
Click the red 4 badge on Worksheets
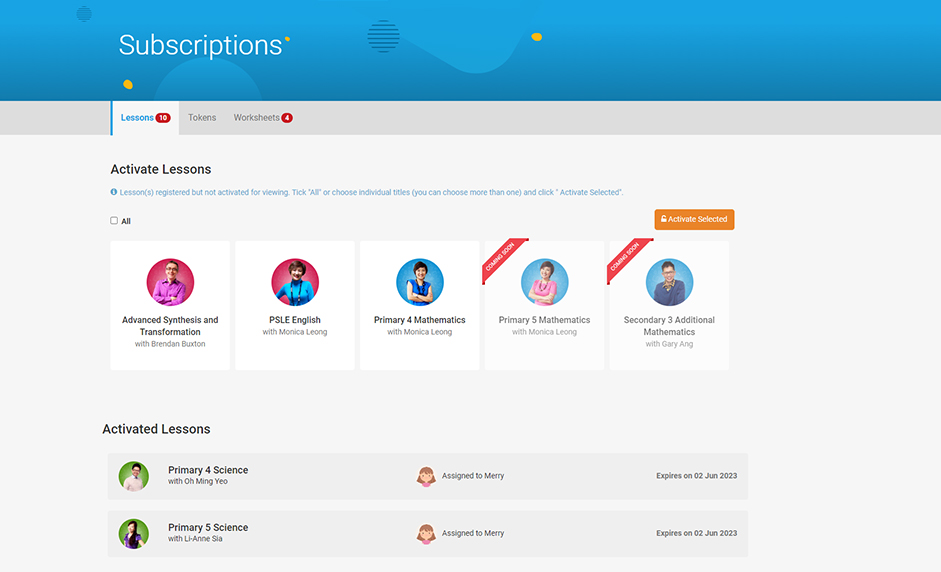point(287,118)
